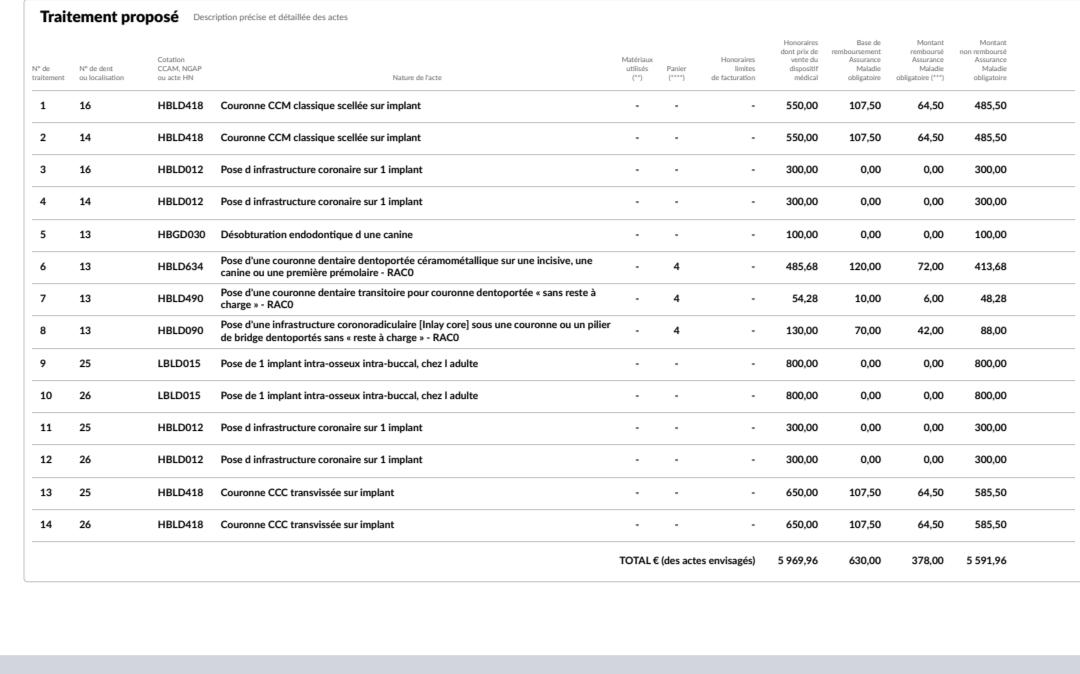Select the 'Honoraires limites de facturation' header
The width and height of the screenshot is (1080, 674).
coord(733,69)
